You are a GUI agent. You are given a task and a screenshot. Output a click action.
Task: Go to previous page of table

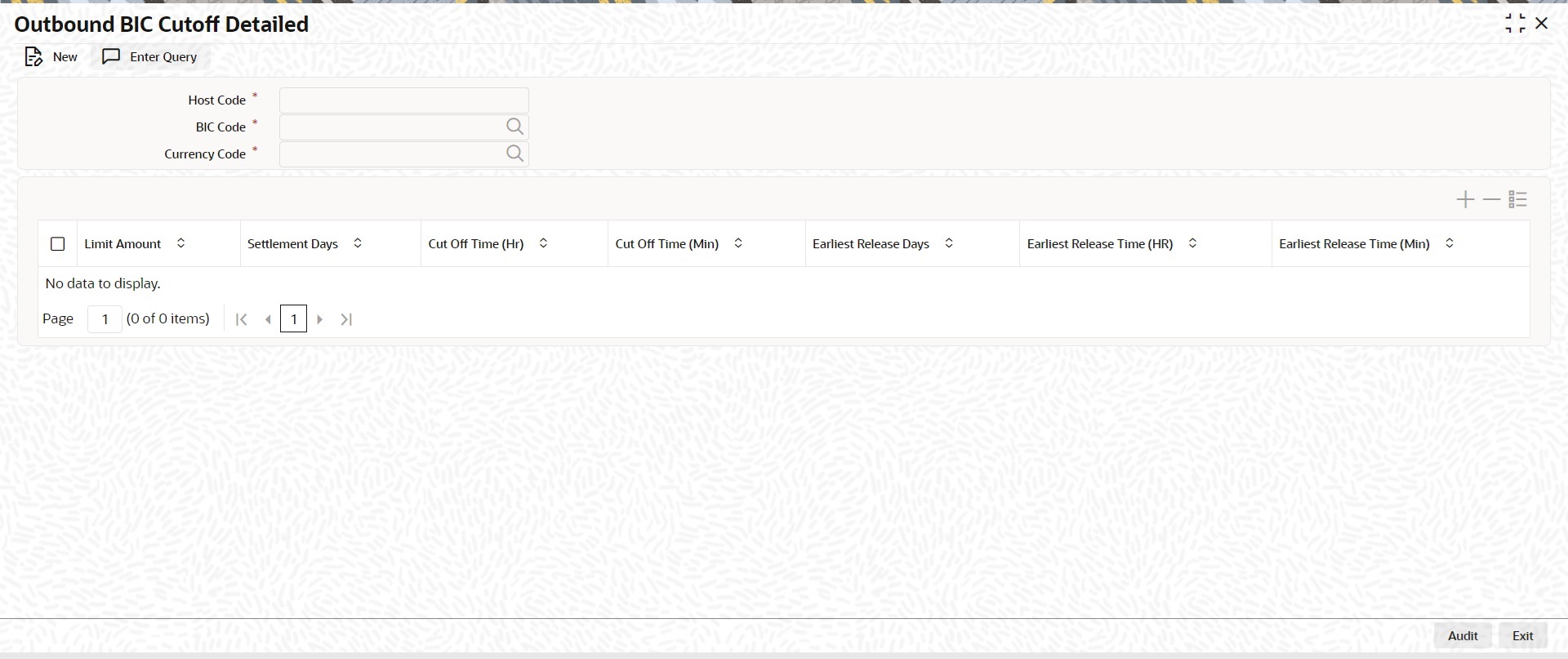(x=268, y=319)
